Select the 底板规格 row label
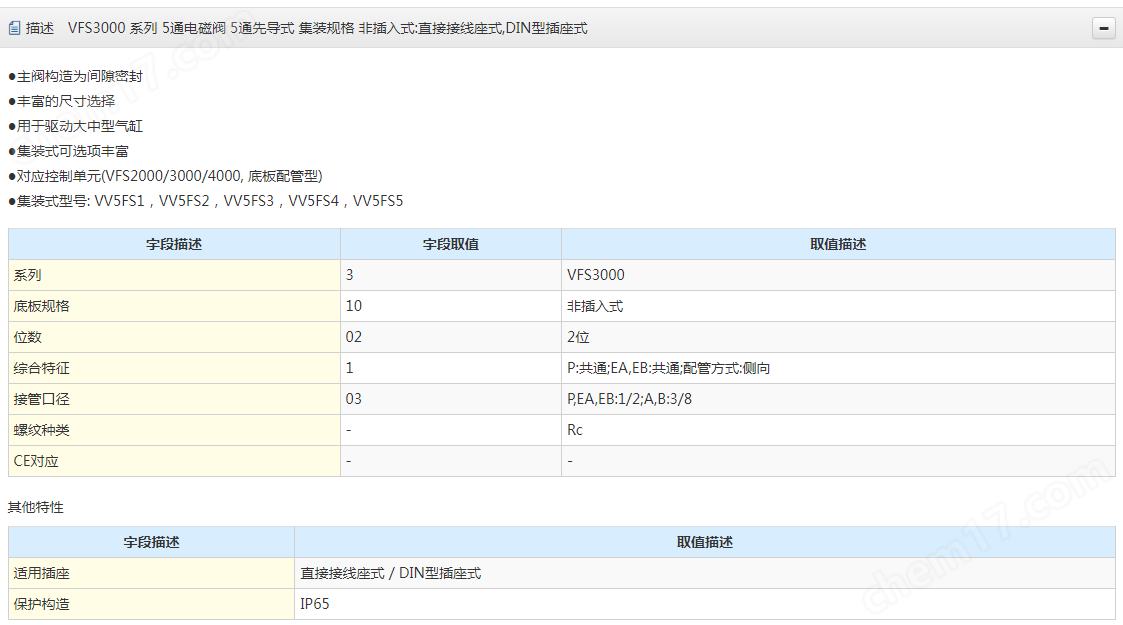Image resolution: width=1123 pixels, height=625 pixels. pyautogui.click(x=174, y=306)
